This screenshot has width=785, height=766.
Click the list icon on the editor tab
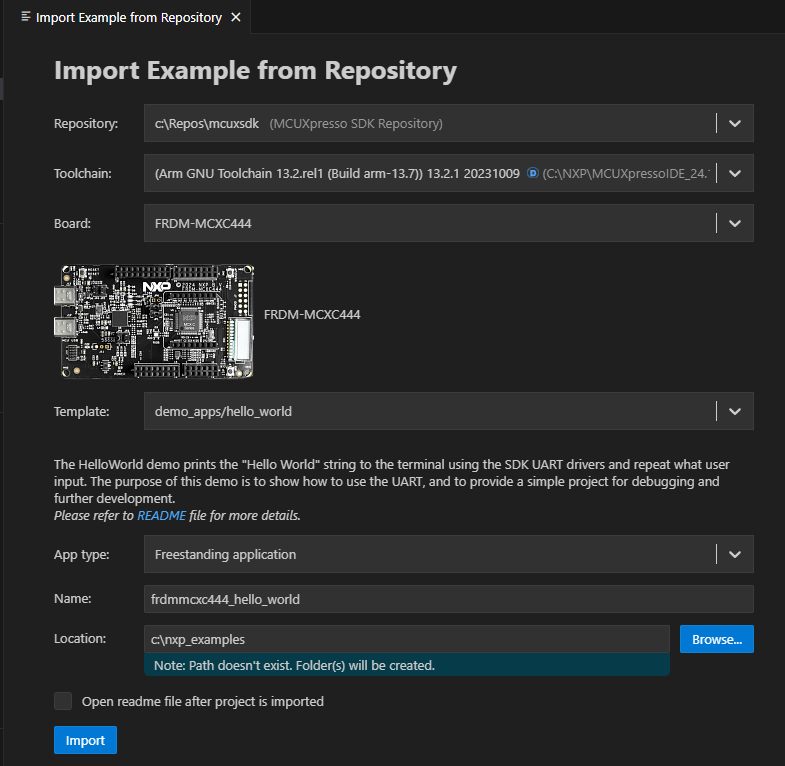(26, 18)
